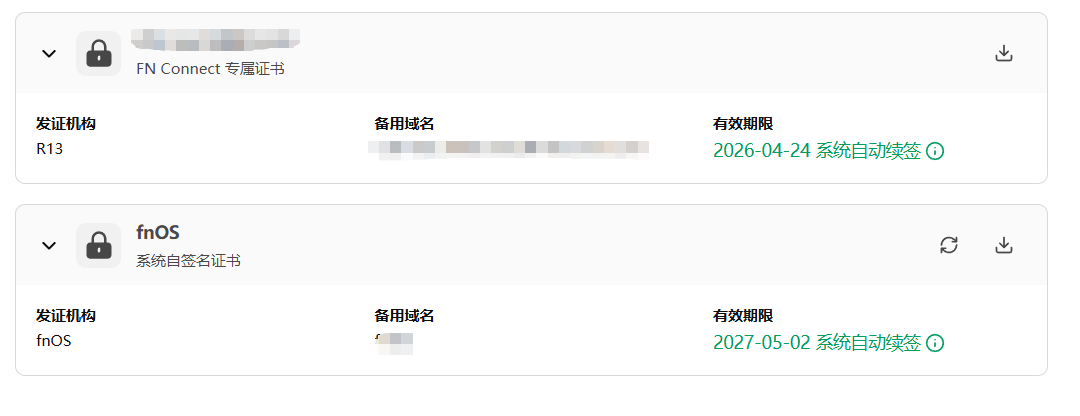Refresh the fnOS self-signed certificate
This screenshot has height=416, width=1080.
tap(949, 245)
